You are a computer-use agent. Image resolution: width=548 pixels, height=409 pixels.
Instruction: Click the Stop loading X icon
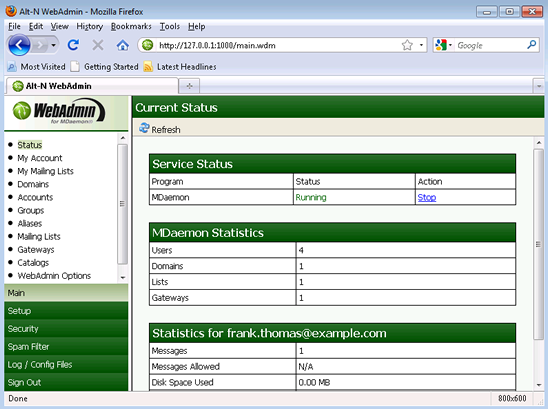[x=98, y=45]
